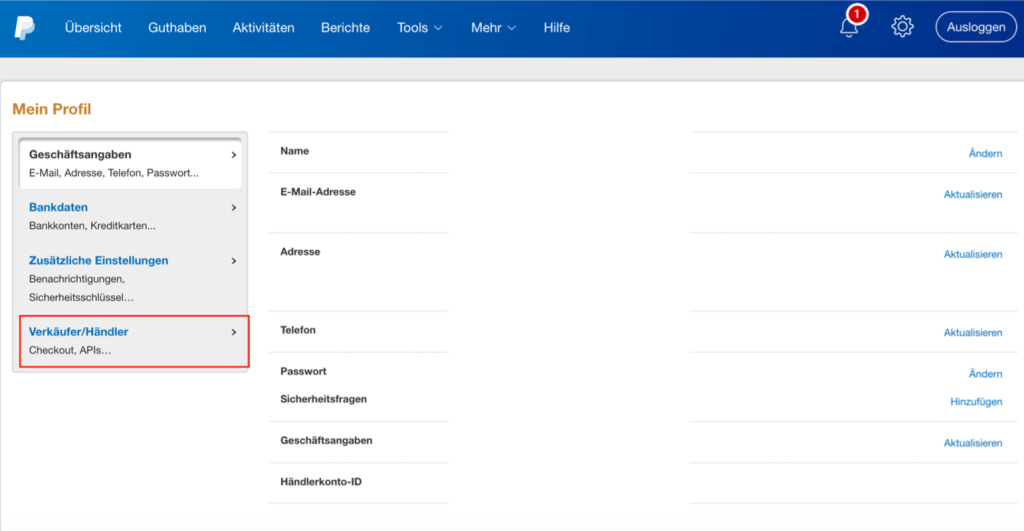
Task: Select the Geschäftsangaben profile section
Action: pyautogui.click(x=130, y=163)
